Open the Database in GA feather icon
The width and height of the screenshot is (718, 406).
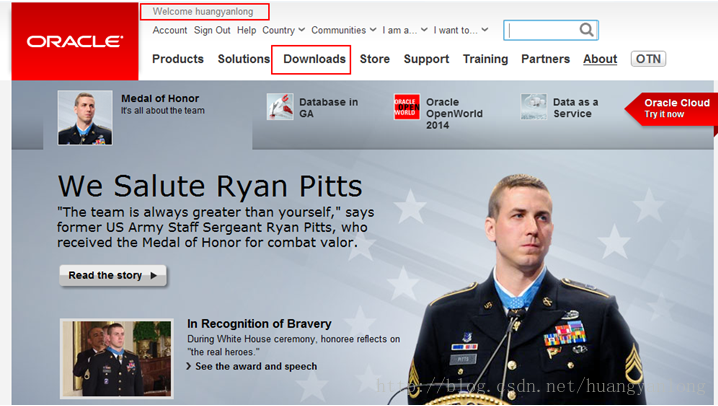(x=280, y=106)
